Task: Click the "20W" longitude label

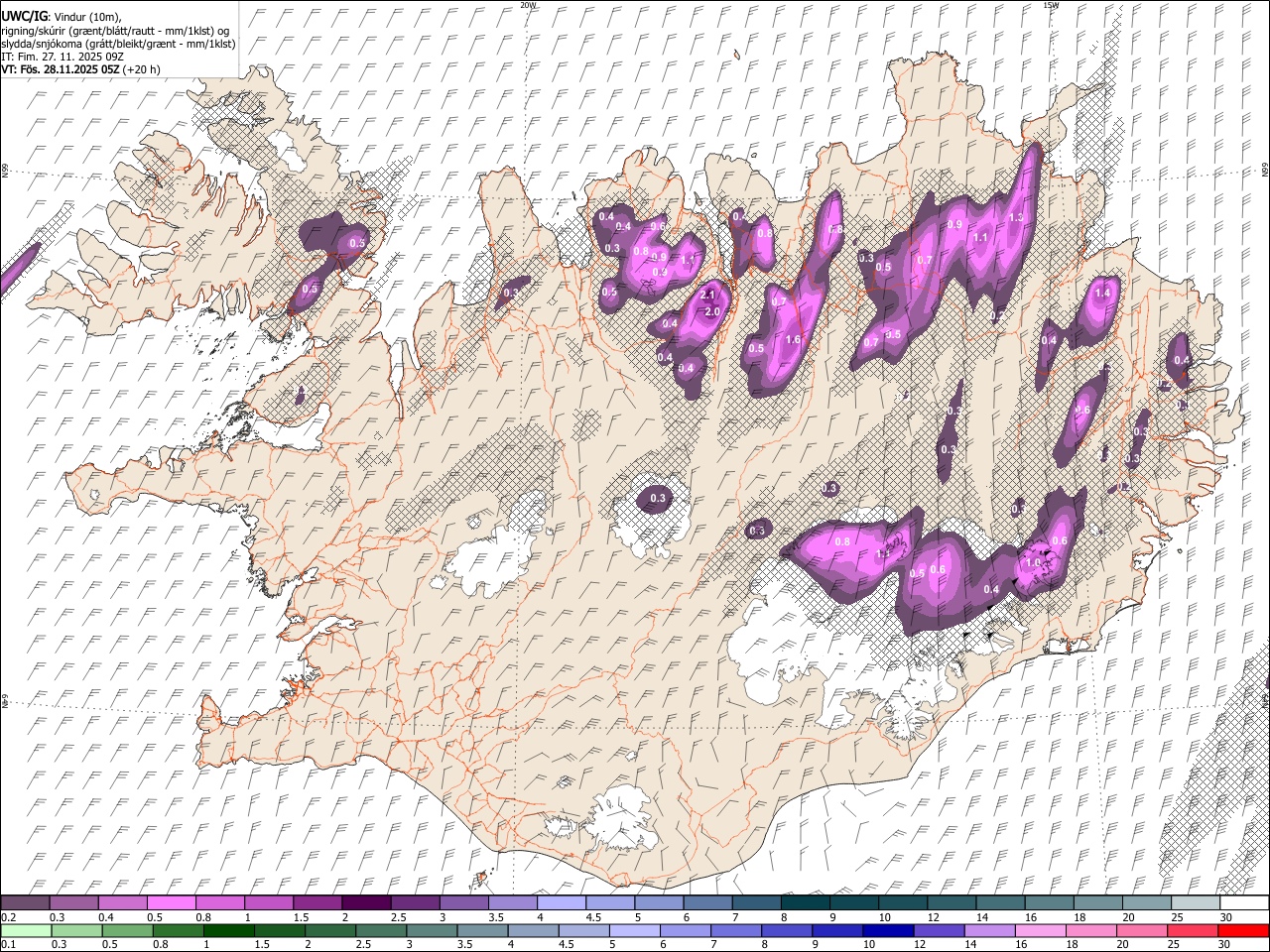Action: (528, 5)
